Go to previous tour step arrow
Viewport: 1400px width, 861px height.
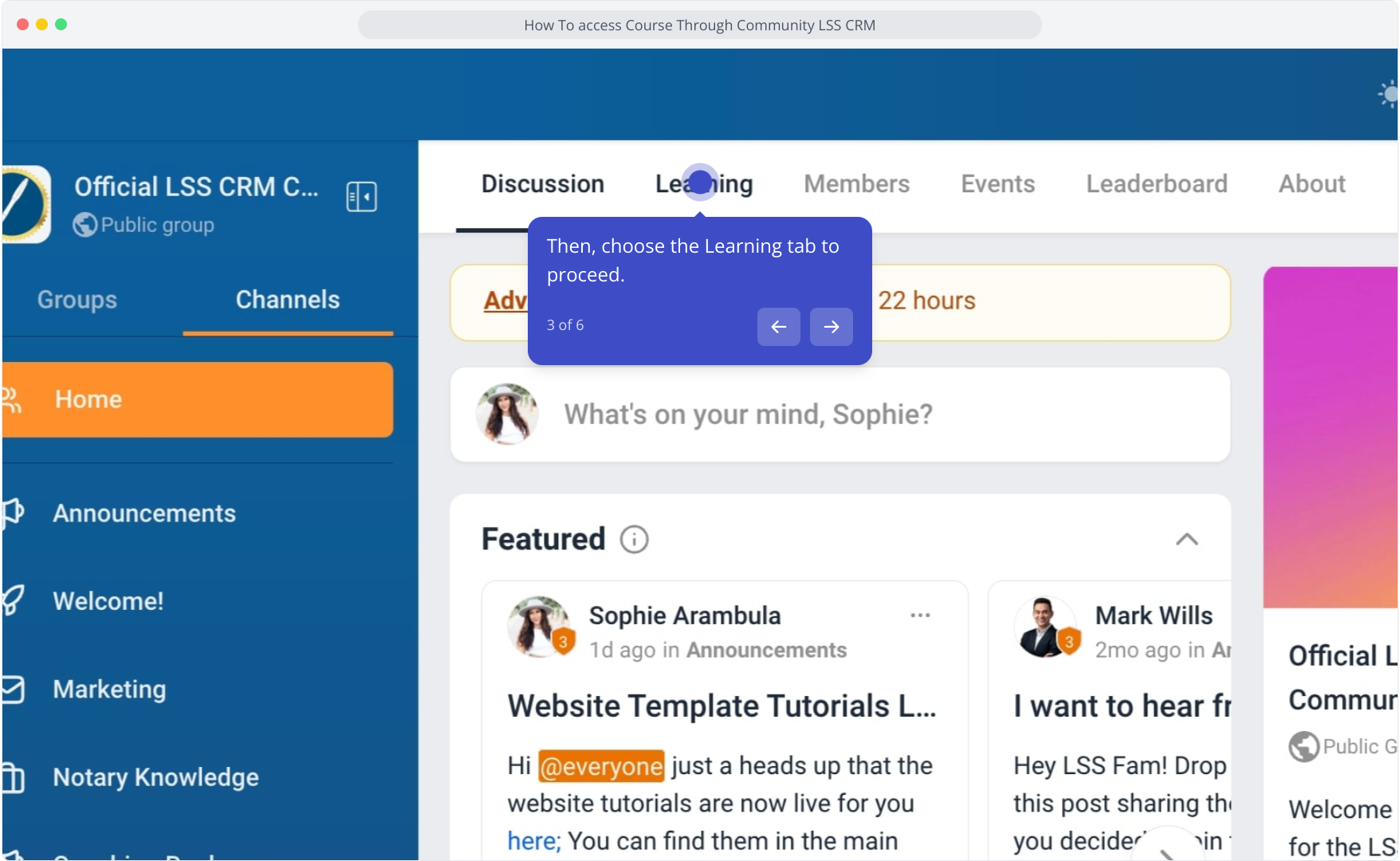[779, 327]
